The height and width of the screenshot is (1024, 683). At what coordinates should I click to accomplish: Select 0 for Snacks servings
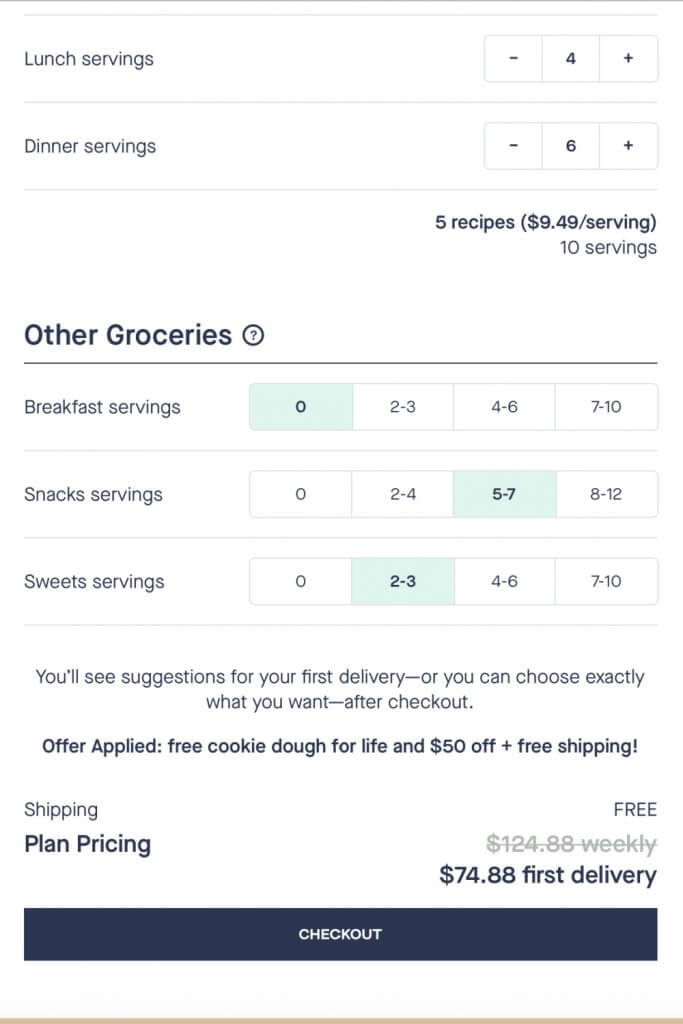coord(301,494)
